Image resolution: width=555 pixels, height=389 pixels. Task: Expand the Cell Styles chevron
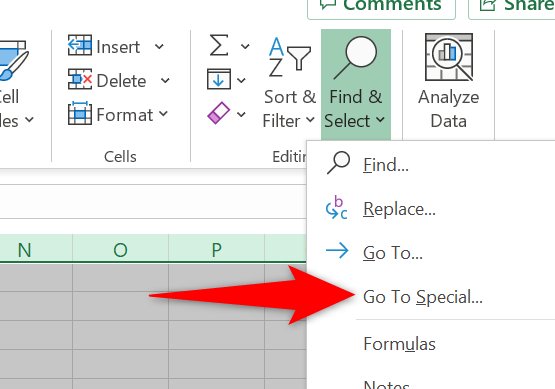pos(29,120)
